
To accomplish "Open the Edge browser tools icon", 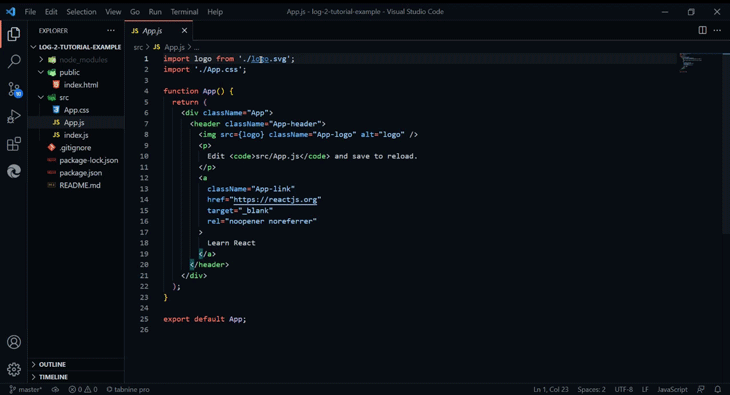I will coord(14,171).
